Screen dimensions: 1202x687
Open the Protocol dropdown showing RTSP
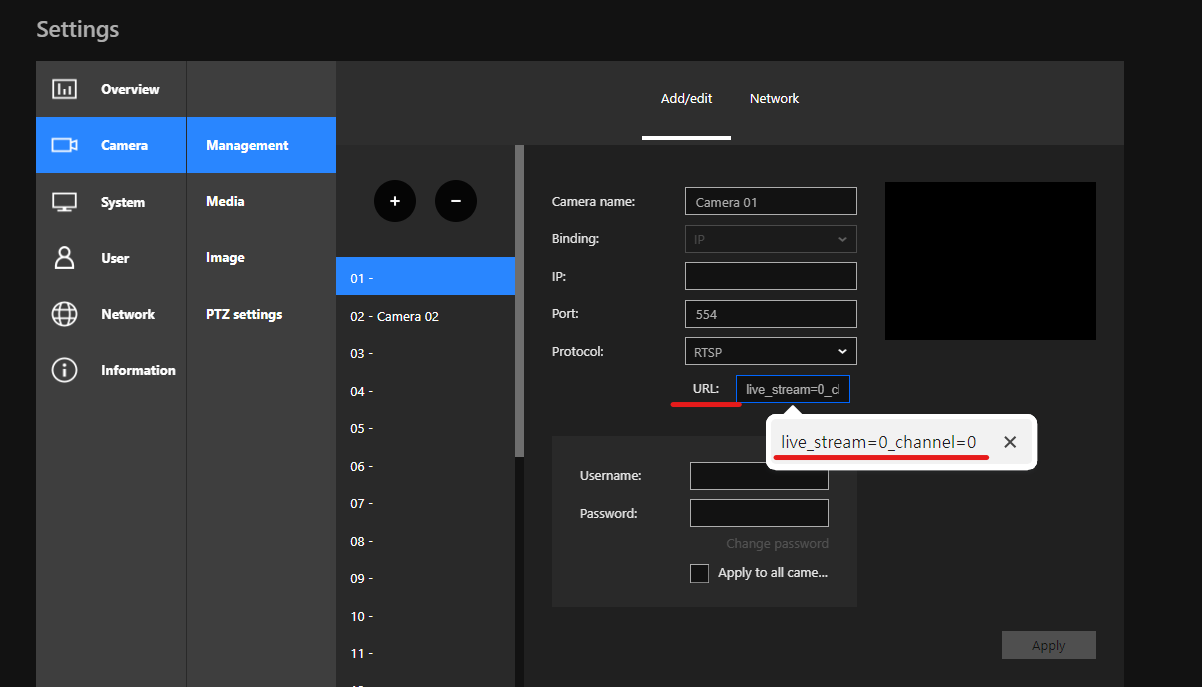click(770, 351)
